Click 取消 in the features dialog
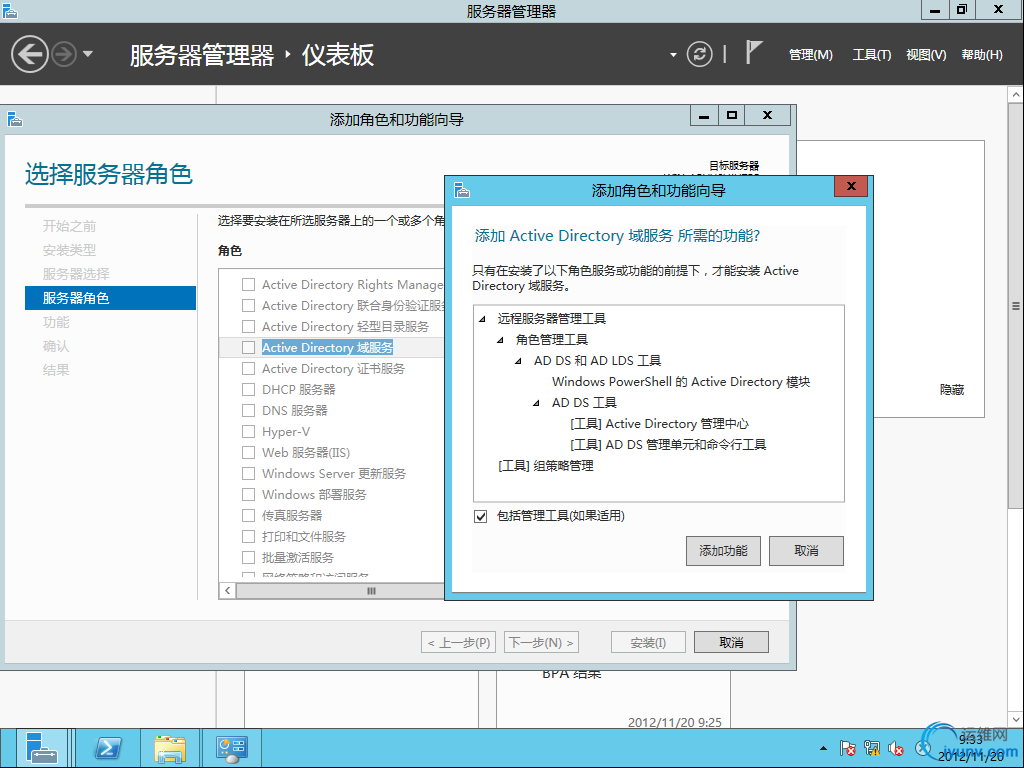The width and height of the screenshot is (1024, 768). (806, 551)
